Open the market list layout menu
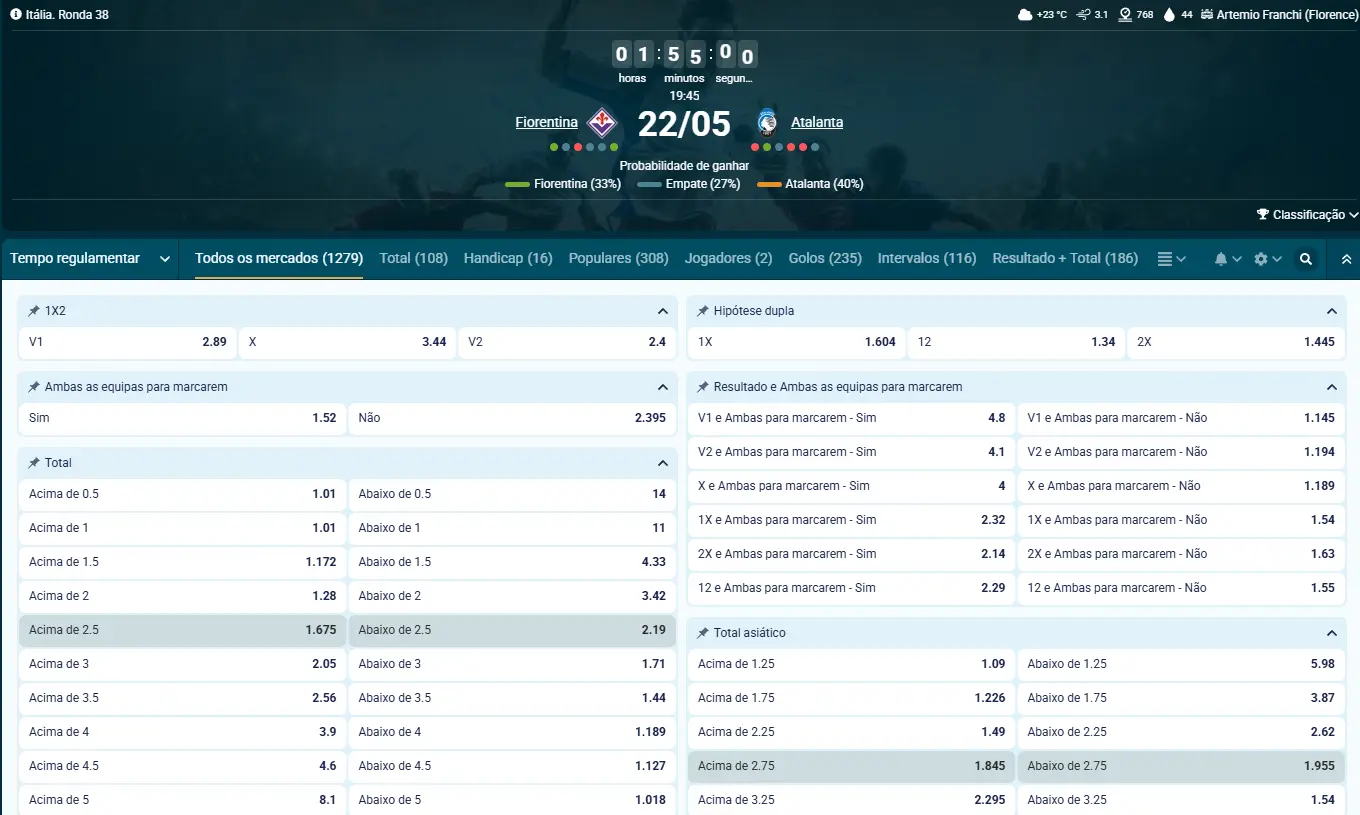This screenshot has width=1360, height=815. point(1172,259)
